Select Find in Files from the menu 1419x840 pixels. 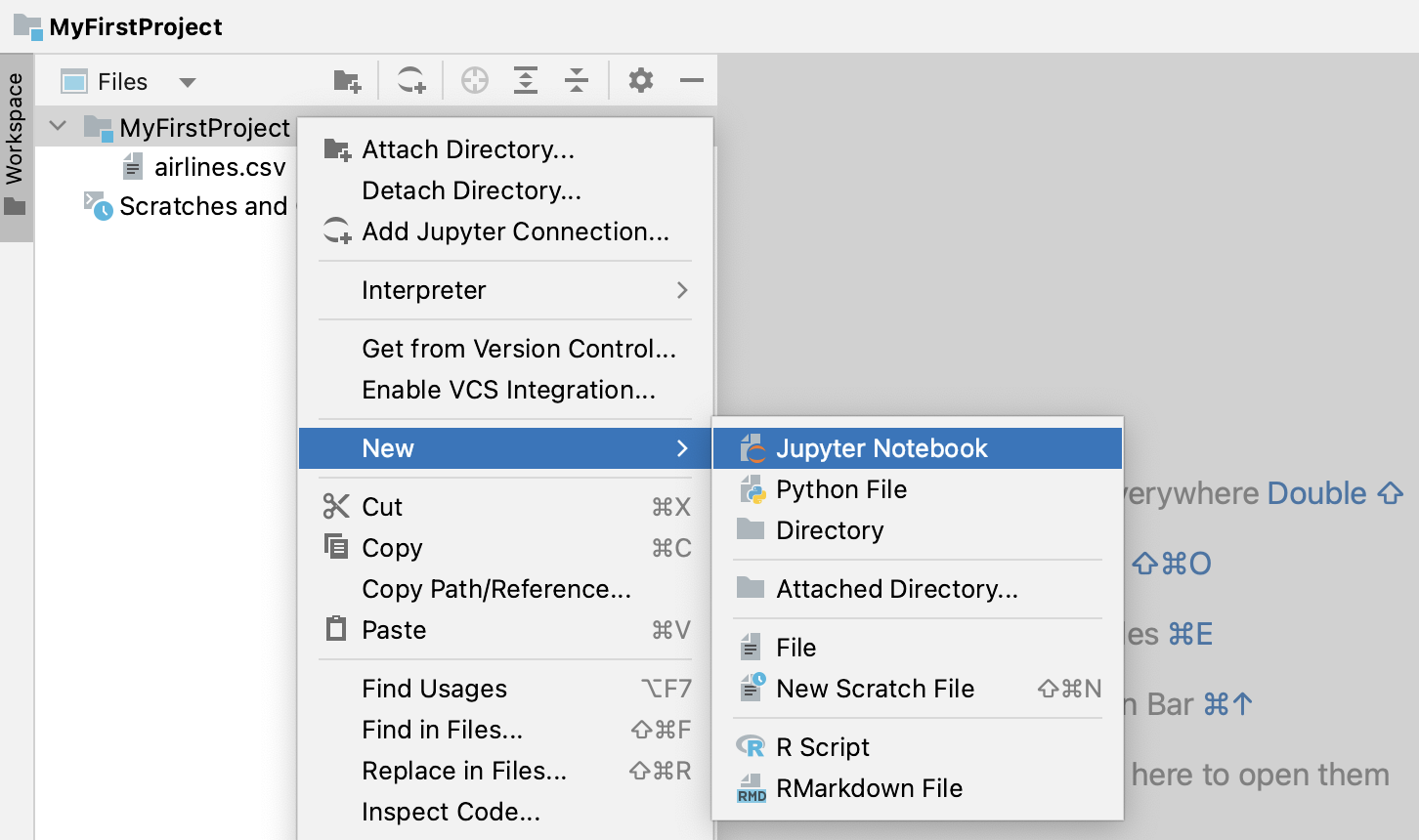(442, 730)
